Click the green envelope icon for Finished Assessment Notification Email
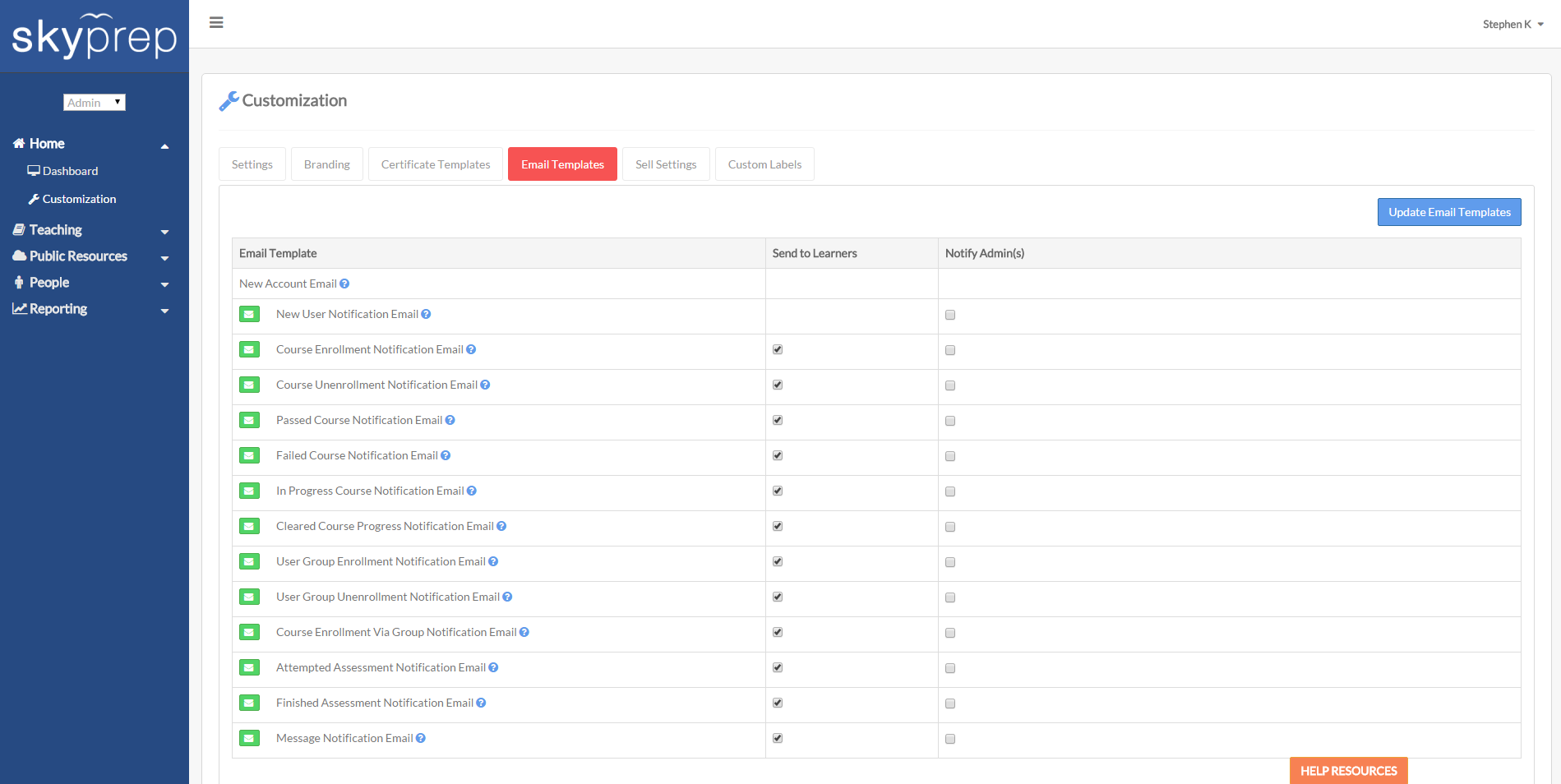Screen dimensions: 1561x784 249,703
